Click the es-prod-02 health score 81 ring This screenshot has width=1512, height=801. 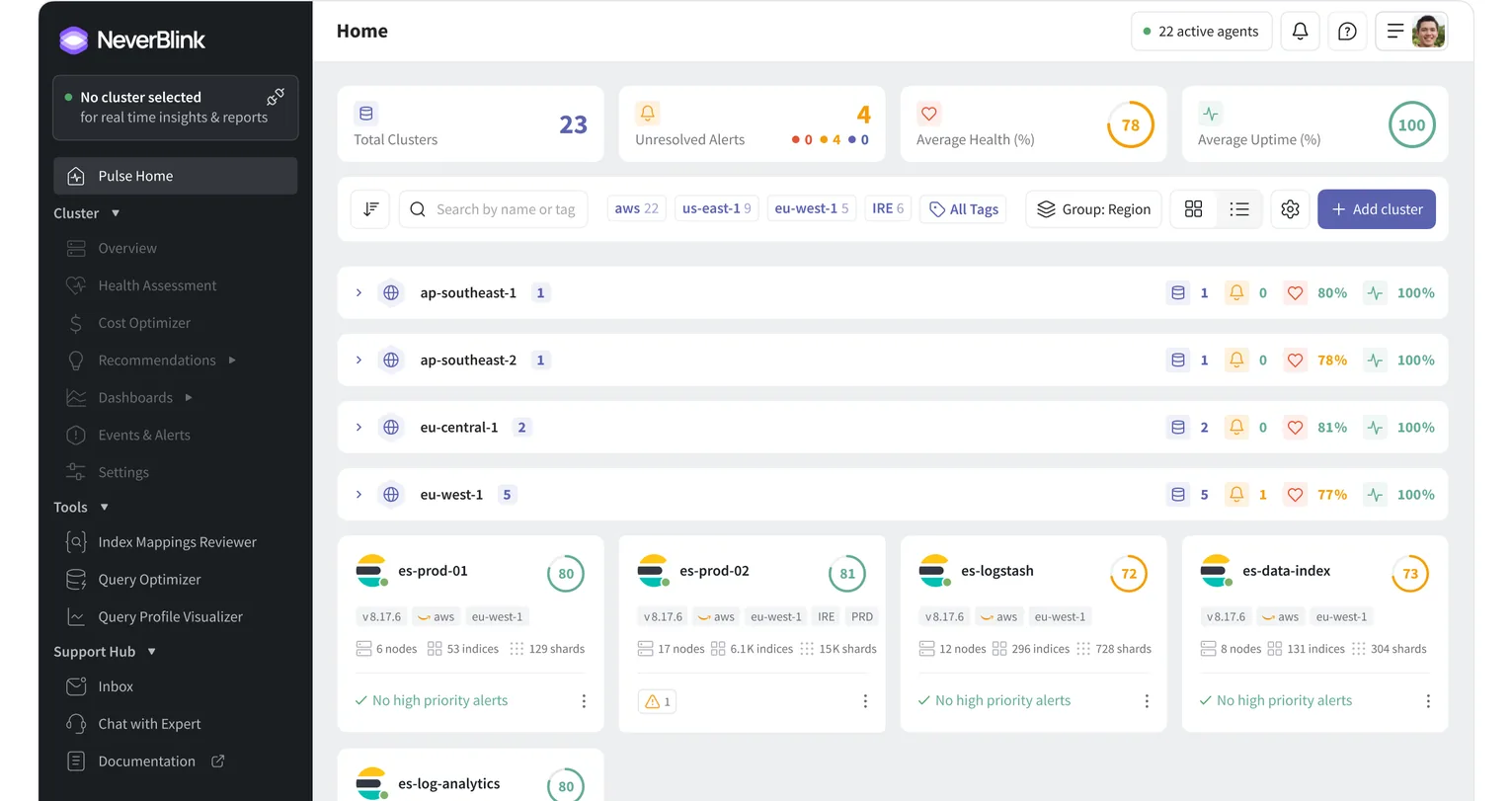click(847, 574)
